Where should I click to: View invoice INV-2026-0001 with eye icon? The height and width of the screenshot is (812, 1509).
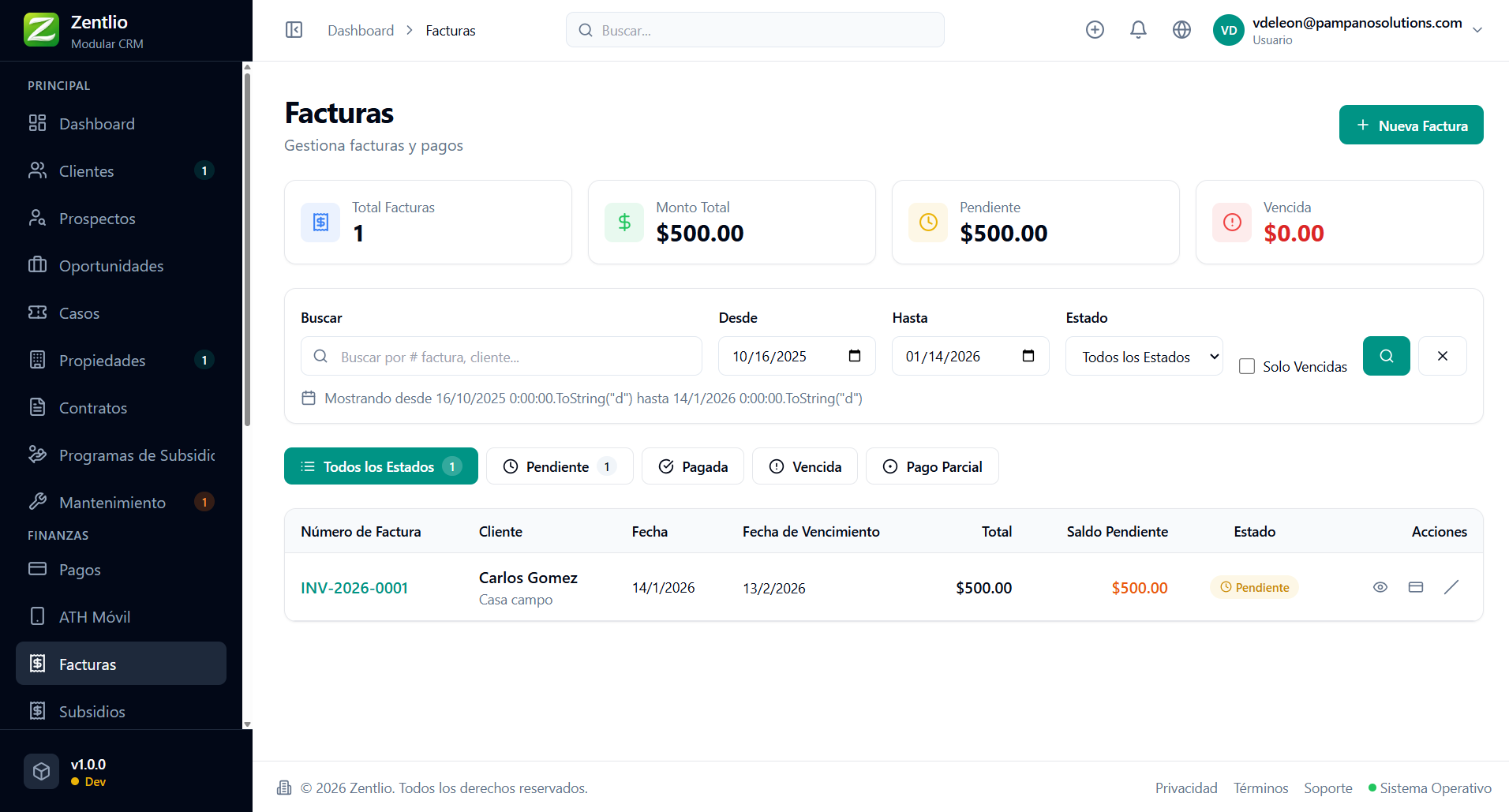(x=1380, y=587)
